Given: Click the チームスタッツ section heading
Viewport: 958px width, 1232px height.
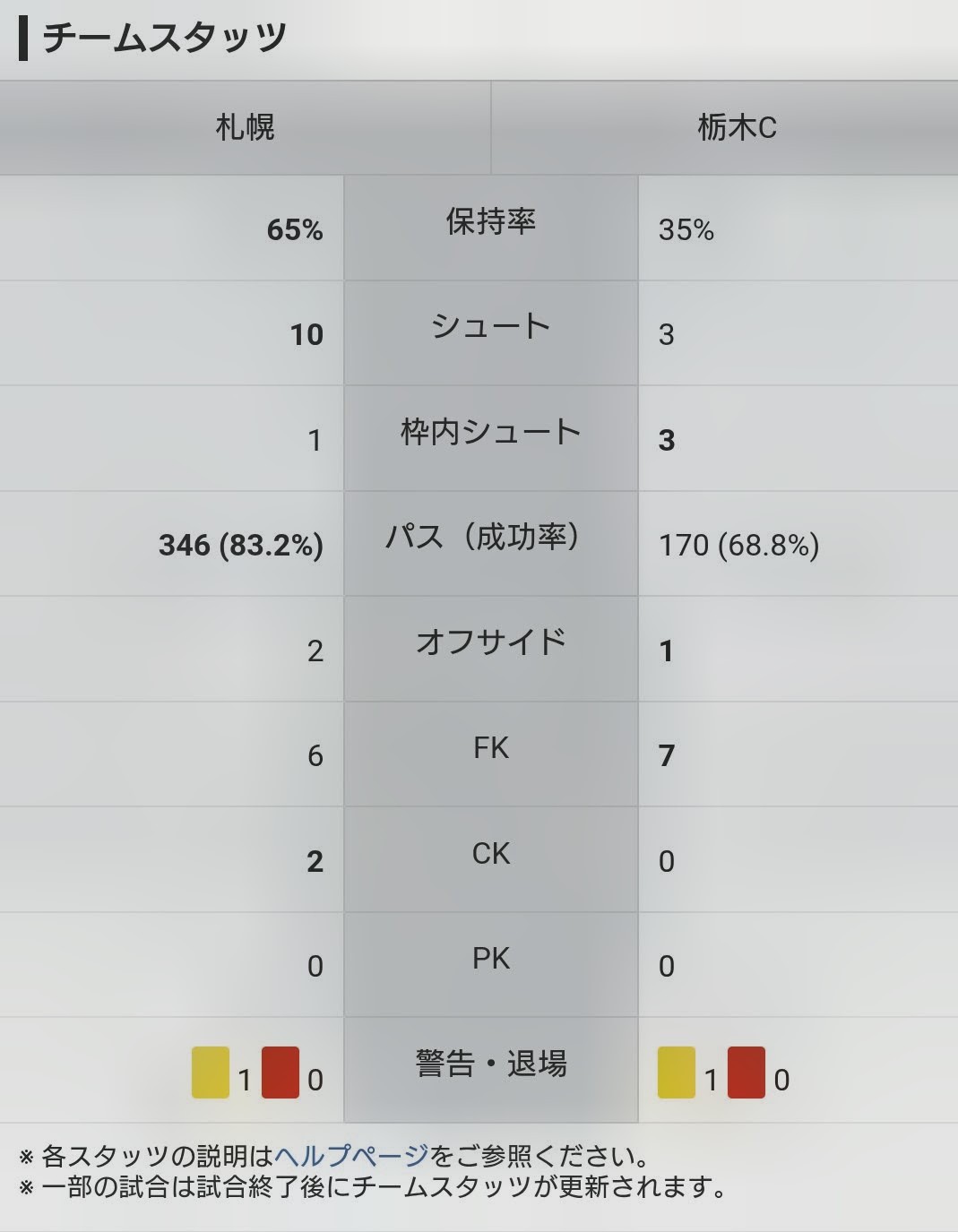Looking at the screenshot, I should point(164,38).
